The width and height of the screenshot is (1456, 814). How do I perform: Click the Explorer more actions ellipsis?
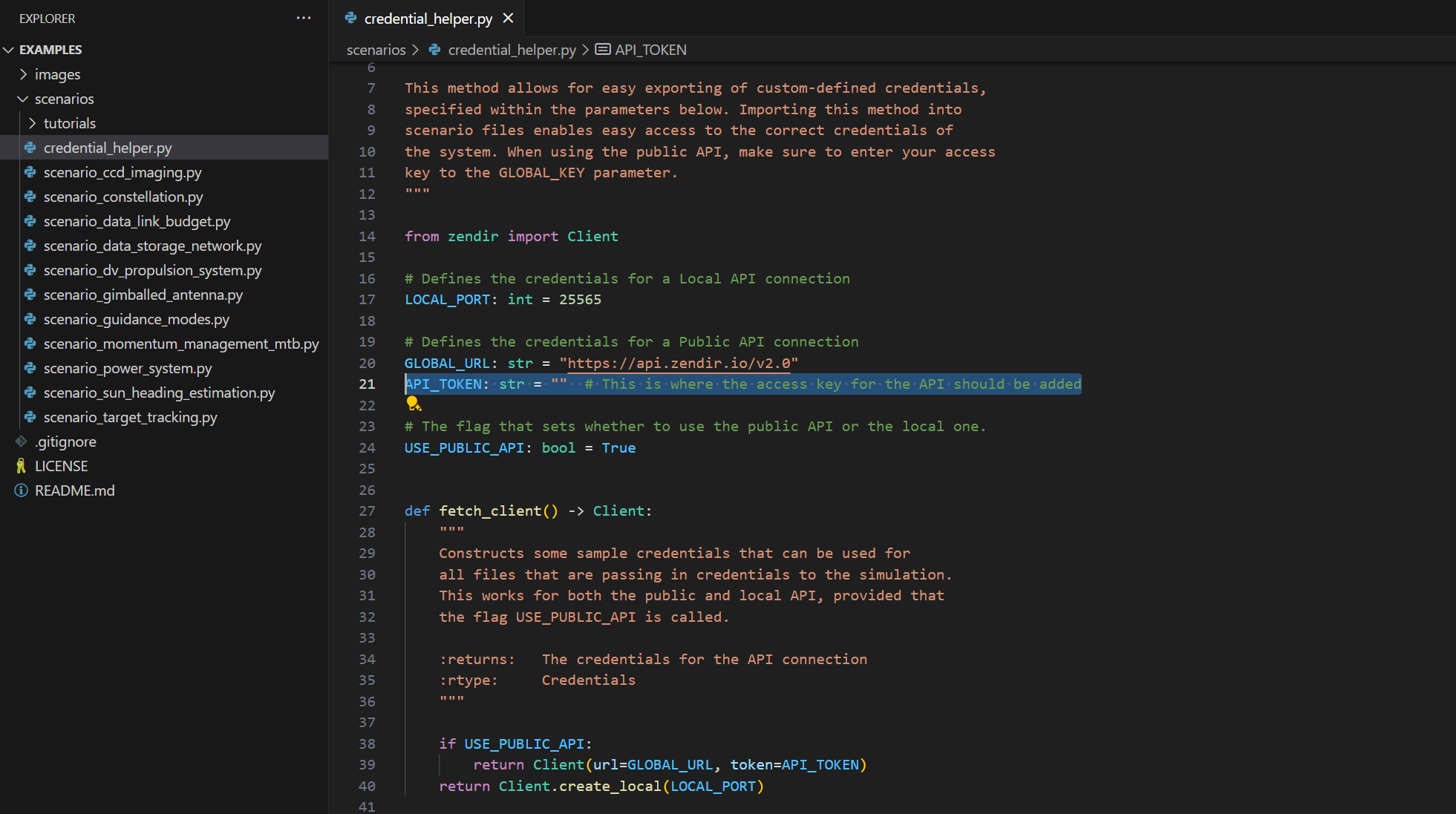click(304, 18)
